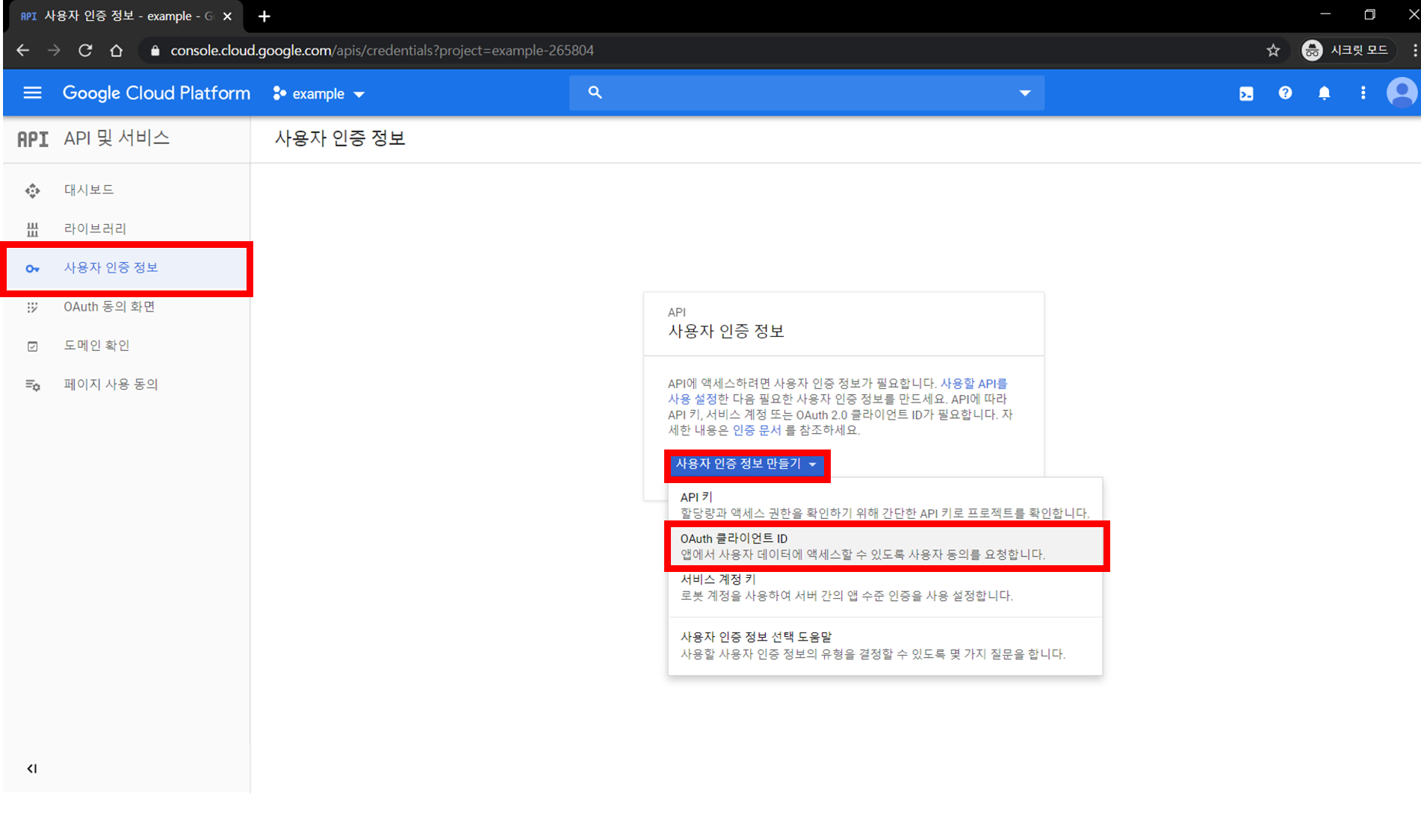1421x840 pixels.
Task: Click API 및 서비스 sidebar title
Action: point(117,138)
